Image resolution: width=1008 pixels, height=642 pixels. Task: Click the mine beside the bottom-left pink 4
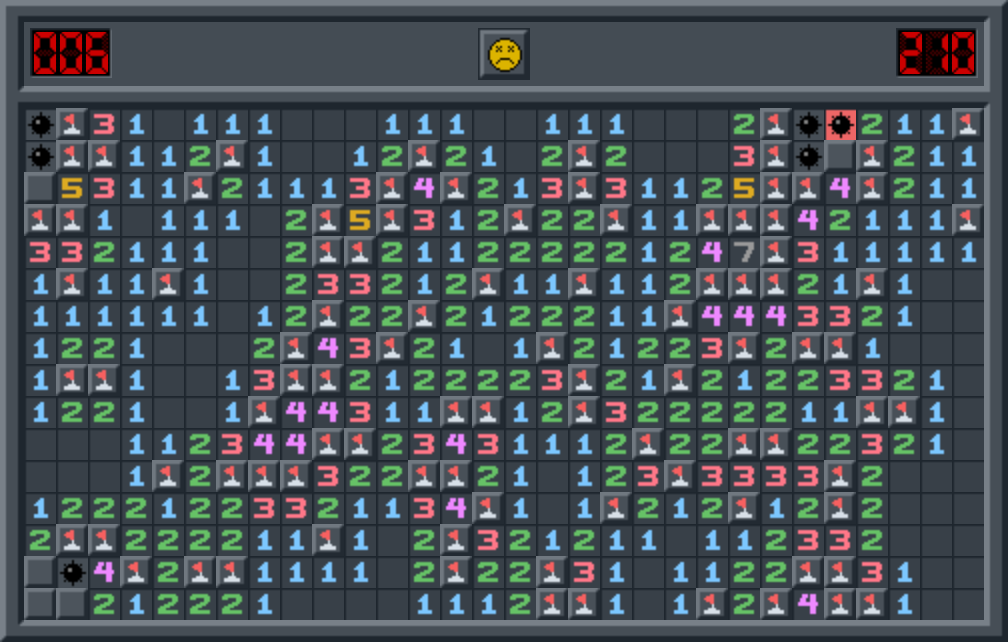click(72, 573)
